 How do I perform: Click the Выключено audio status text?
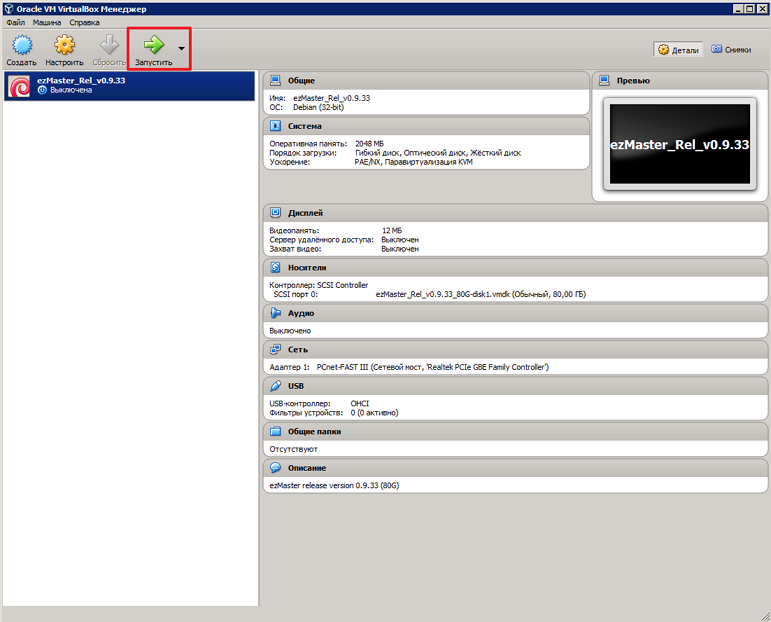point(290,331)
